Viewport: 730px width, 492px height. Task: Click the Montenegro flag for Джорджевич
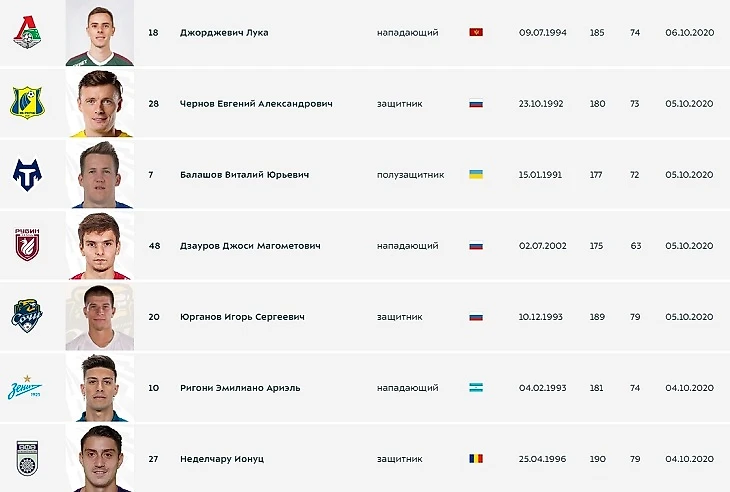pyautogui.click(x=476, y=33)
